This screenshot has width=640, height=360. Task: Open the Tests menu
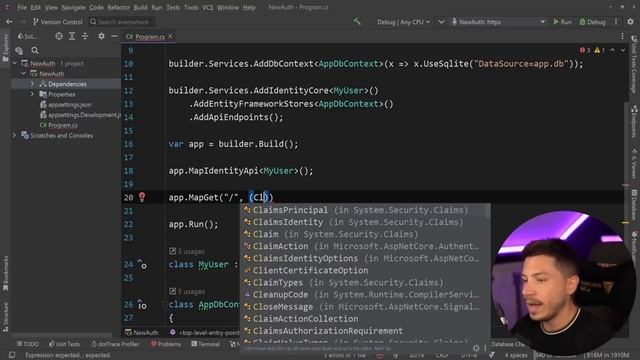(x=173, y=7)
